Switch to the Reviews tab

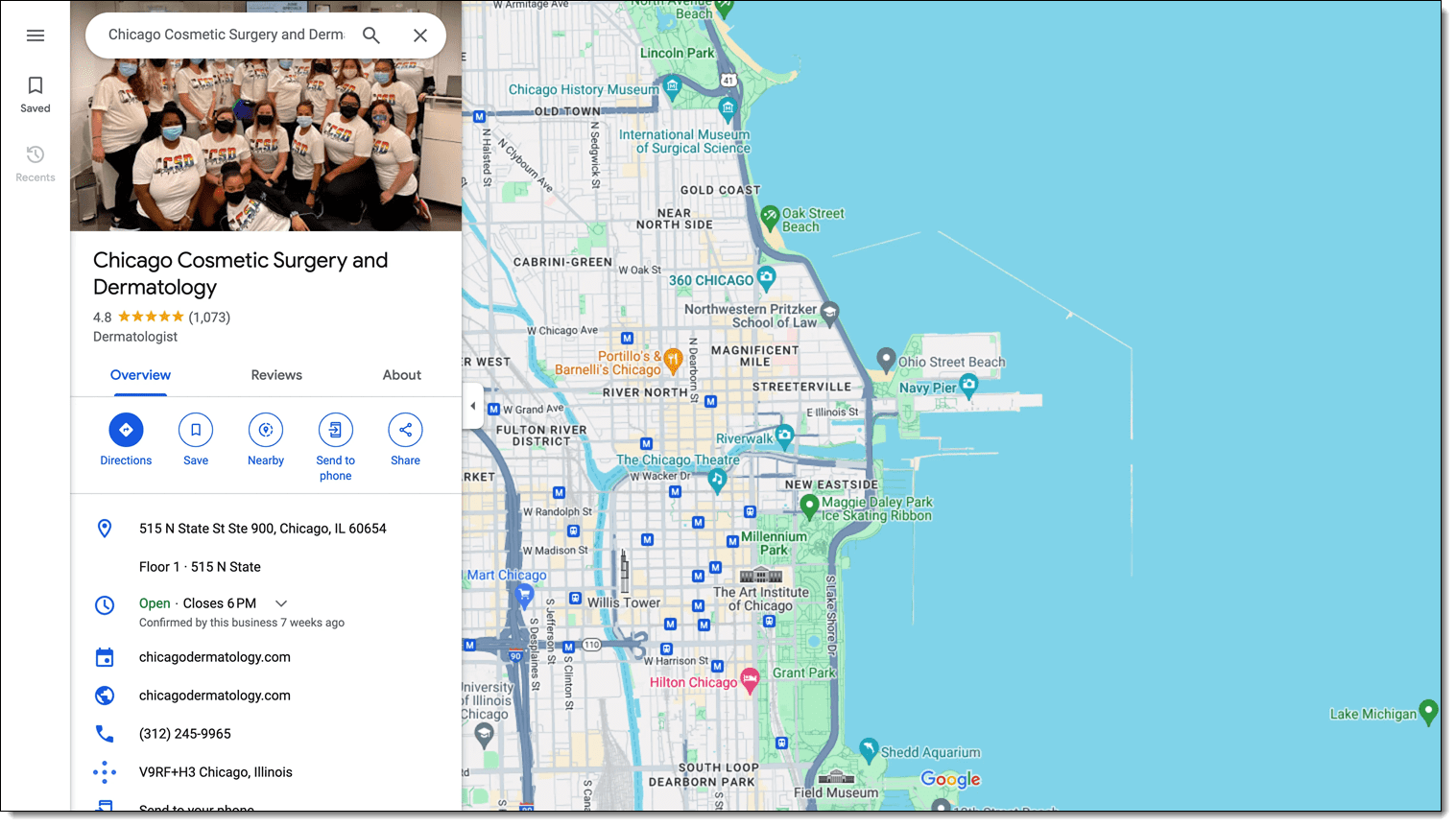276,375
